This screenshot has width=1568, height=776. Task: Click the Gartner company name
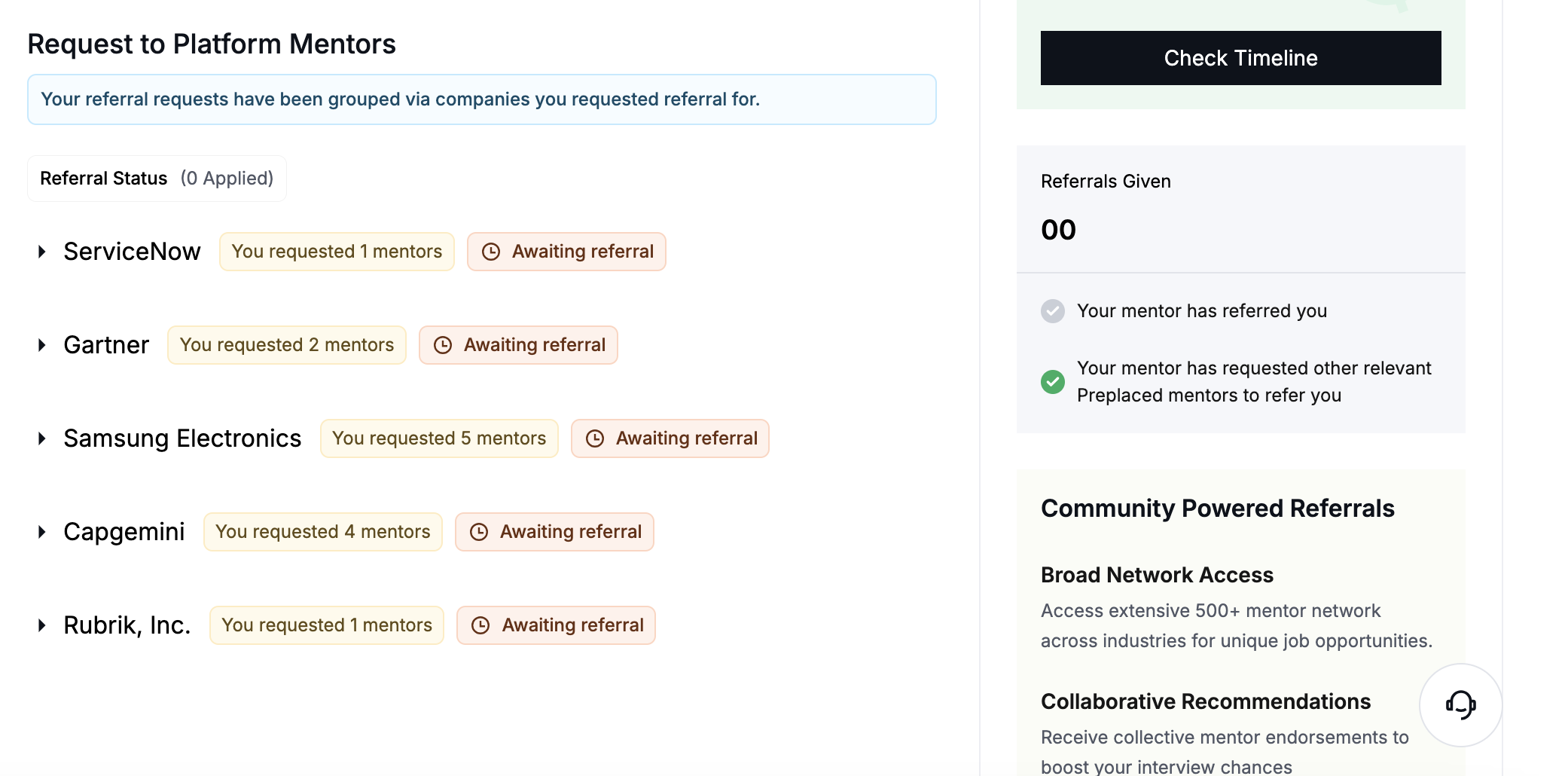pos(106,345)
